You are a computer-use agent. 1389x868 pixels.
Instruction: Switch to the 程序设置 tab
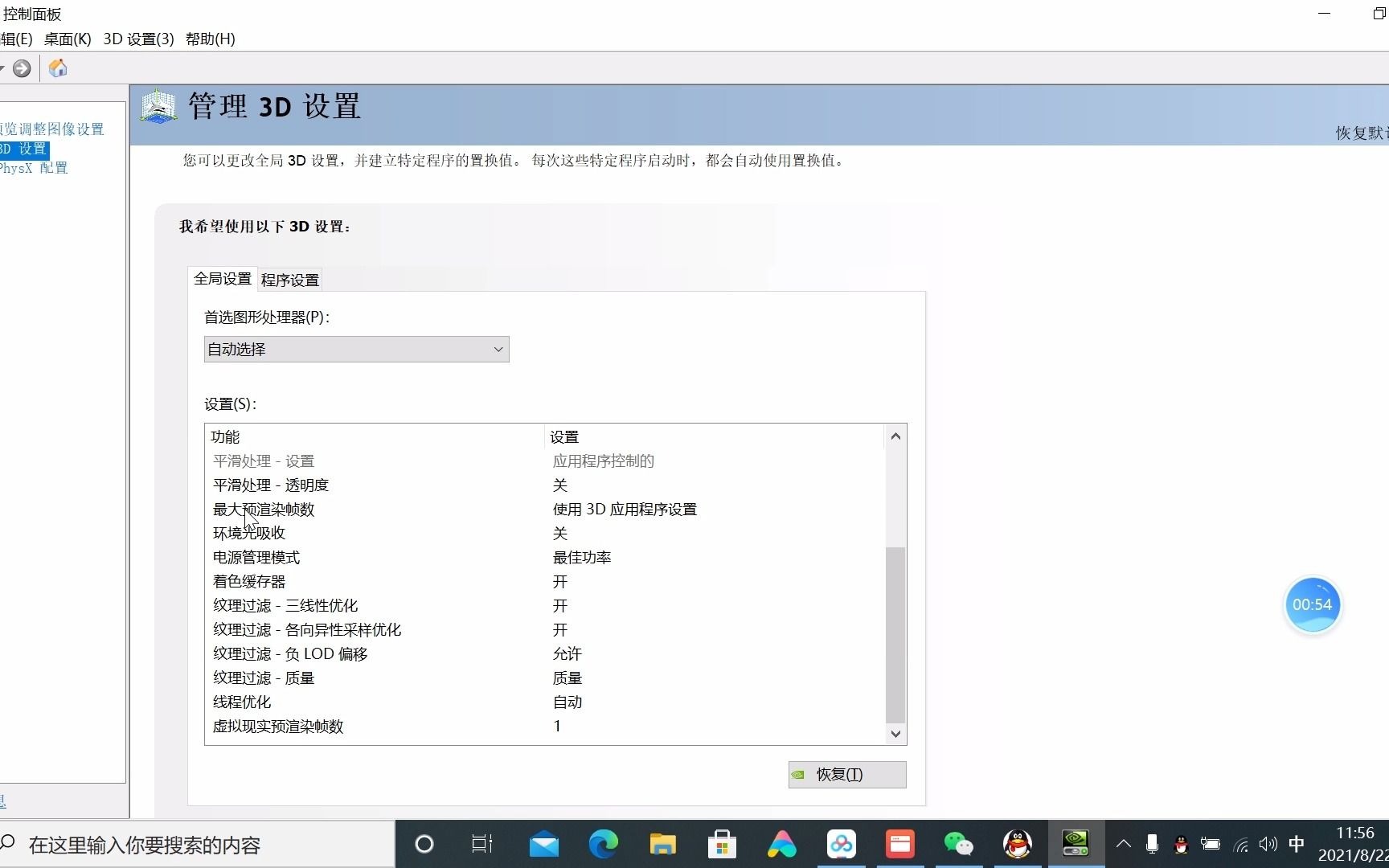coord(289,279)
